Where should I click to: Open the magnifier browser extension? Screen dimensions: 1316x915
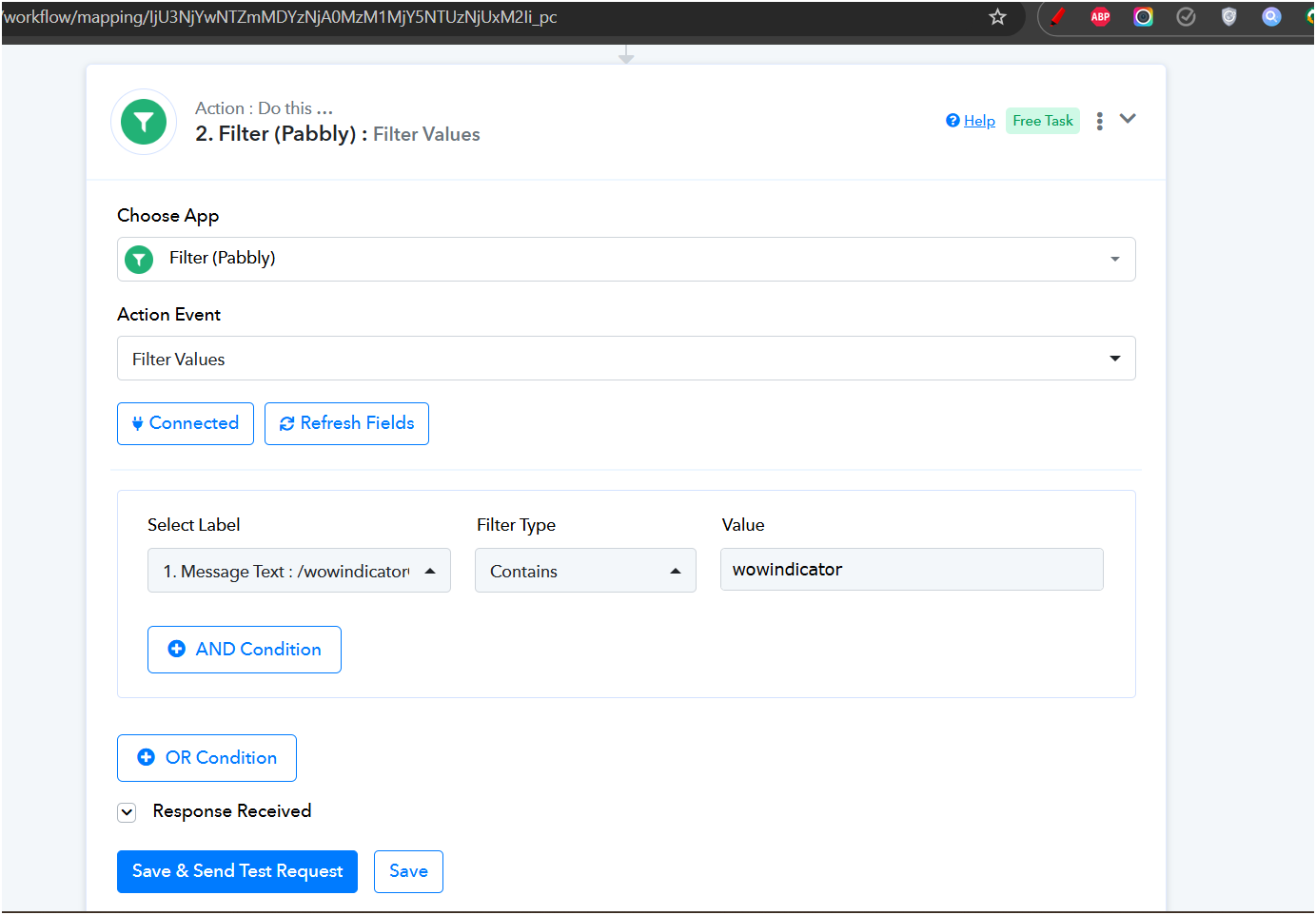(x=1271, y=16)
